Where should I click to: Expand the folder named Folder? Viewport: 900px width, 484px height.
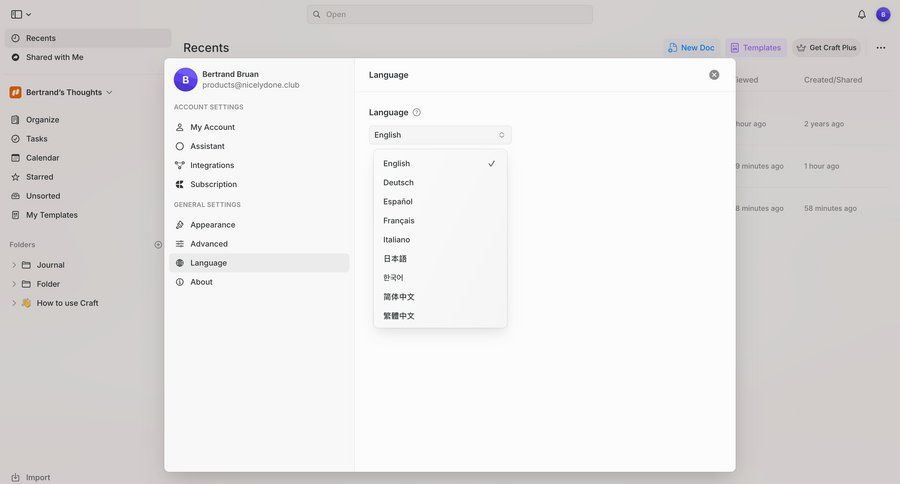tap(14, 284)
